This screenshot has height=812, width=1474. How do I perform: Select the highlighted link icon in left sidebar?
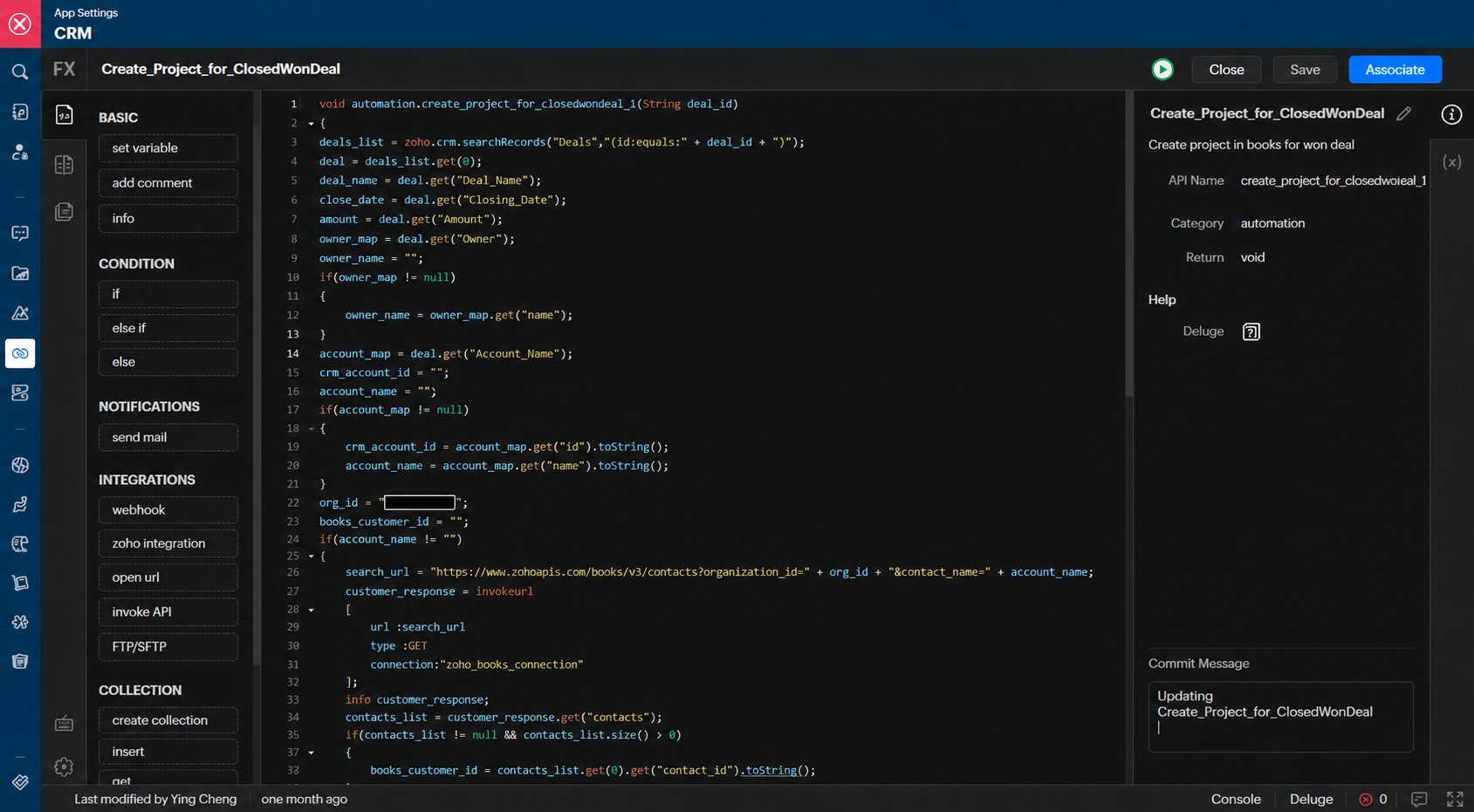[20, 353]
